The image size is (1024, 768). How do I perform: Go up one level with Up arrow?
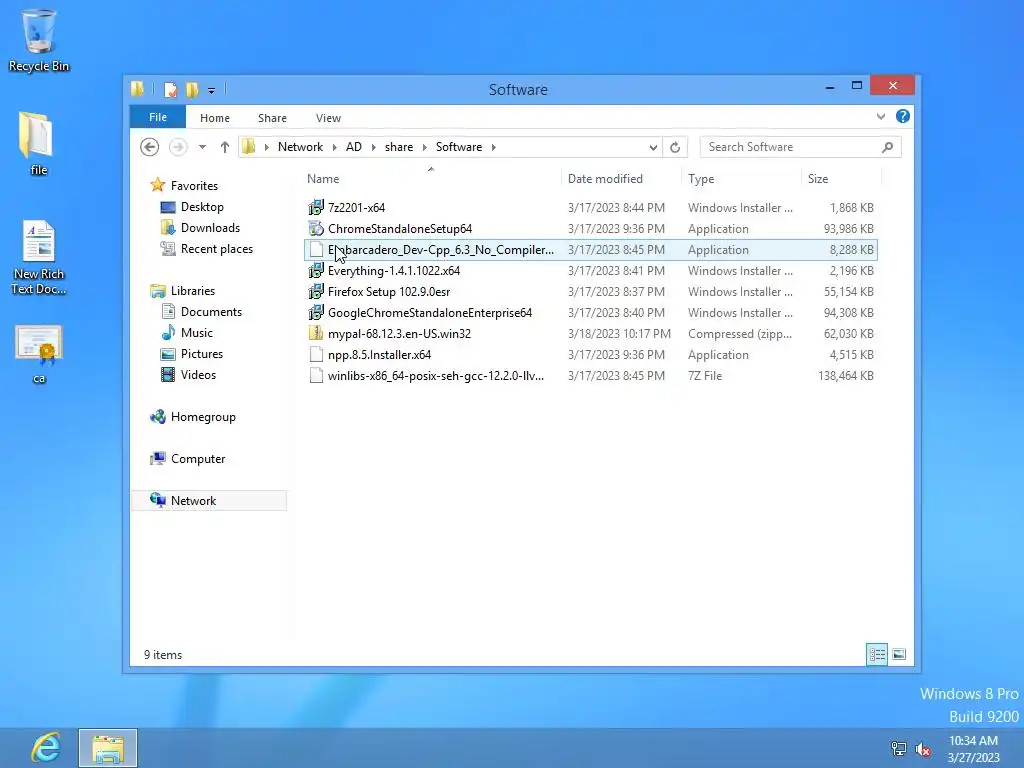coord(225,147)
